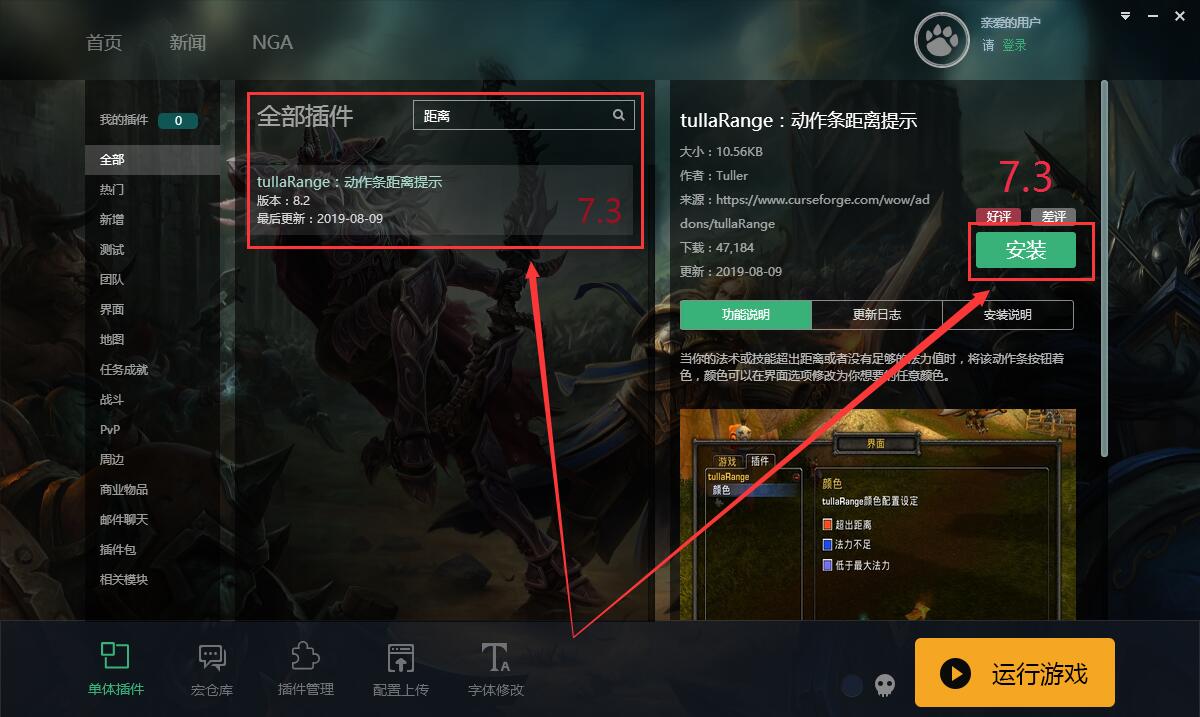Click the paw avatar icon
Viewport: 1200px width, 717px height.
(x=942, y=40)
